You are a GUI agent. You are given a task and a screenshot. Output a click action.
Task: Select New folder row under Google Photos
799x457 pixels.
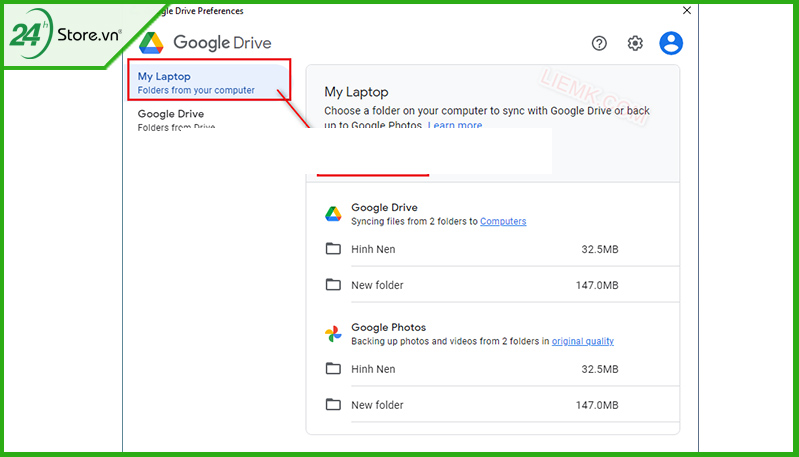point(502,405)
